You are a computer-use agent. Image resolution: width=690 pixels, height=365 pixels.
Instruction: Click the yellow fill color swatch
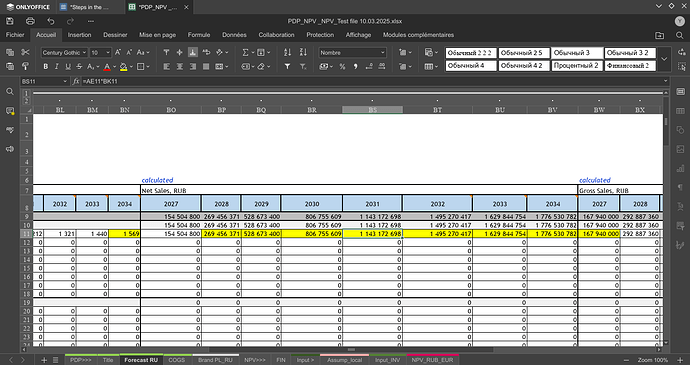(x=123, y=67)
